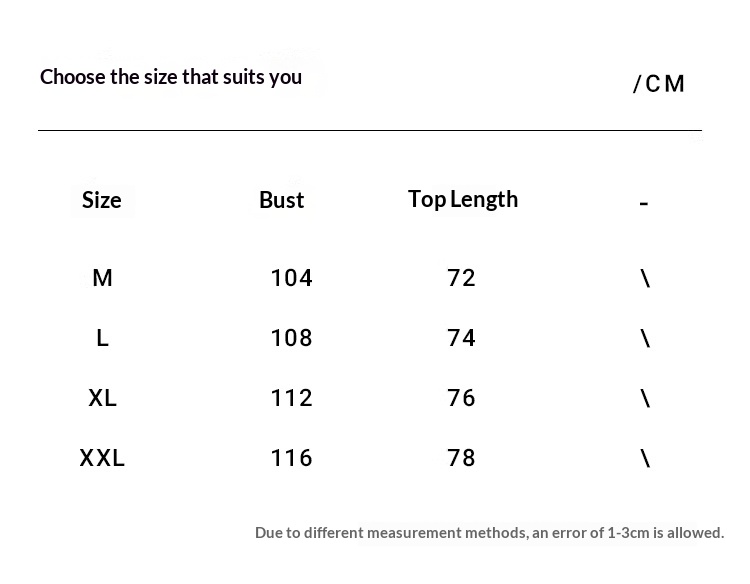
Task: Click the bust value 104
Action: pos(291,278)
